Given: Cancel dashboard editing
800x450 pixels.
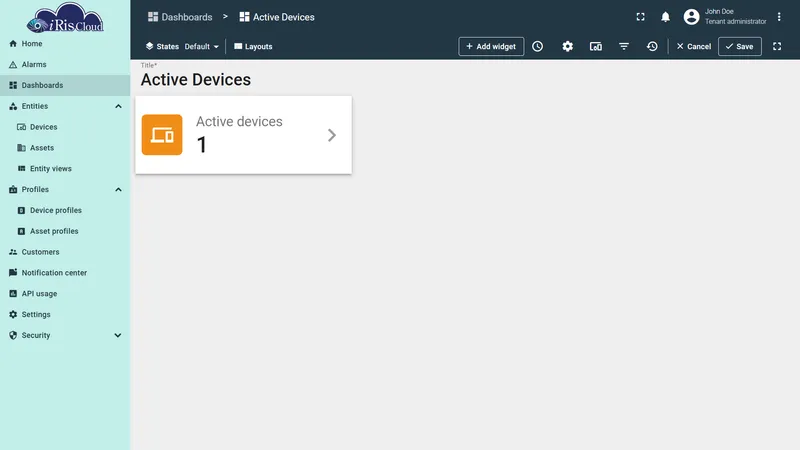Looking at the screenshot, I should pos(693,46).
